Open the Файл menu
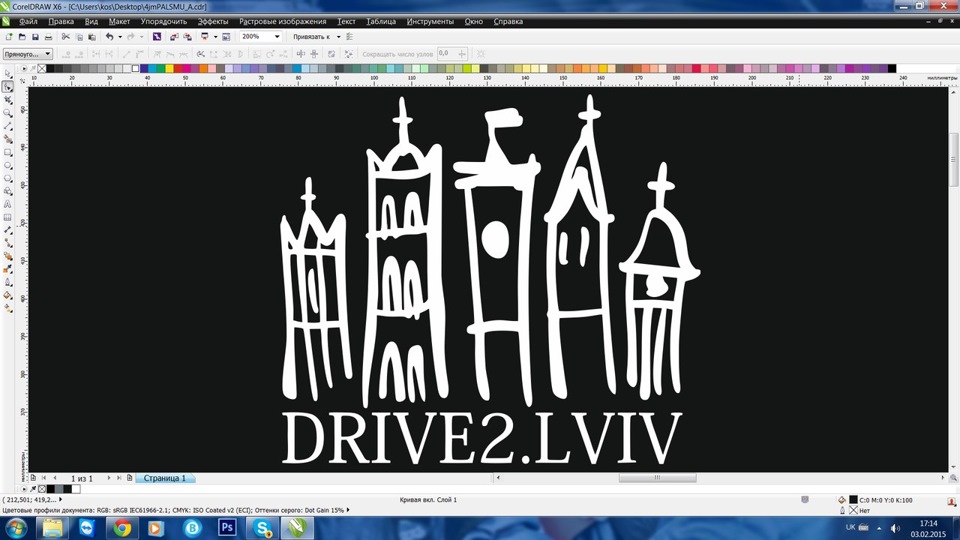960x540 pixels. 28,21
